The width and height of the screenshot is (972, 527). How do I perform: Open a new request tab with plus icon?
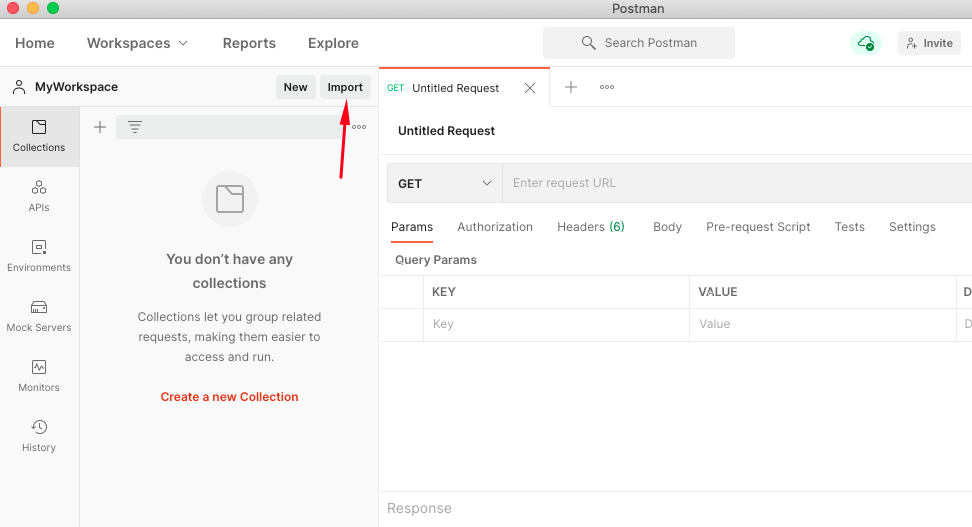coord(571,87)
